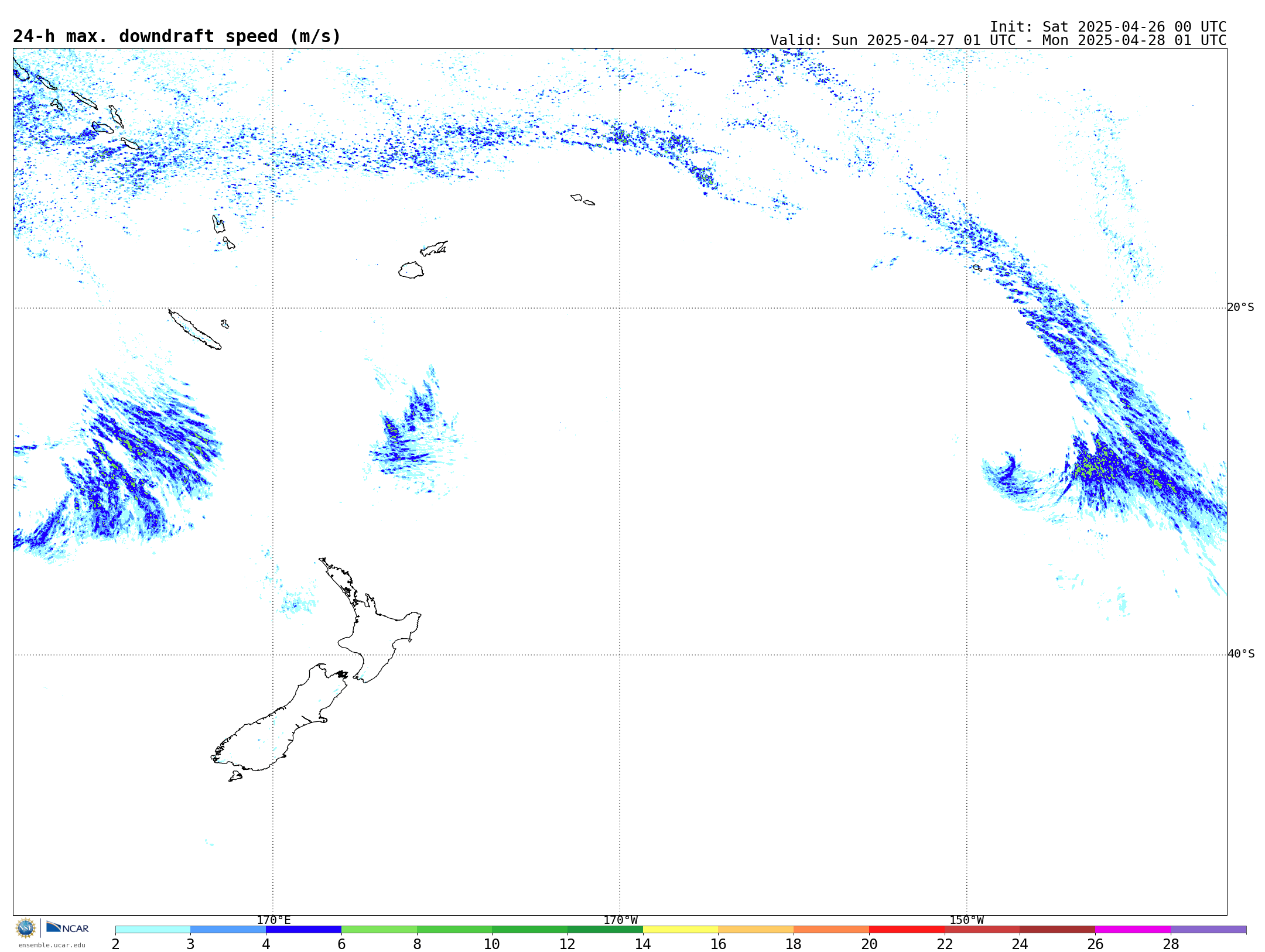The image size is (1265, 952).
Task: Click the colorbar tick label 2
Action: click(115, 944)
